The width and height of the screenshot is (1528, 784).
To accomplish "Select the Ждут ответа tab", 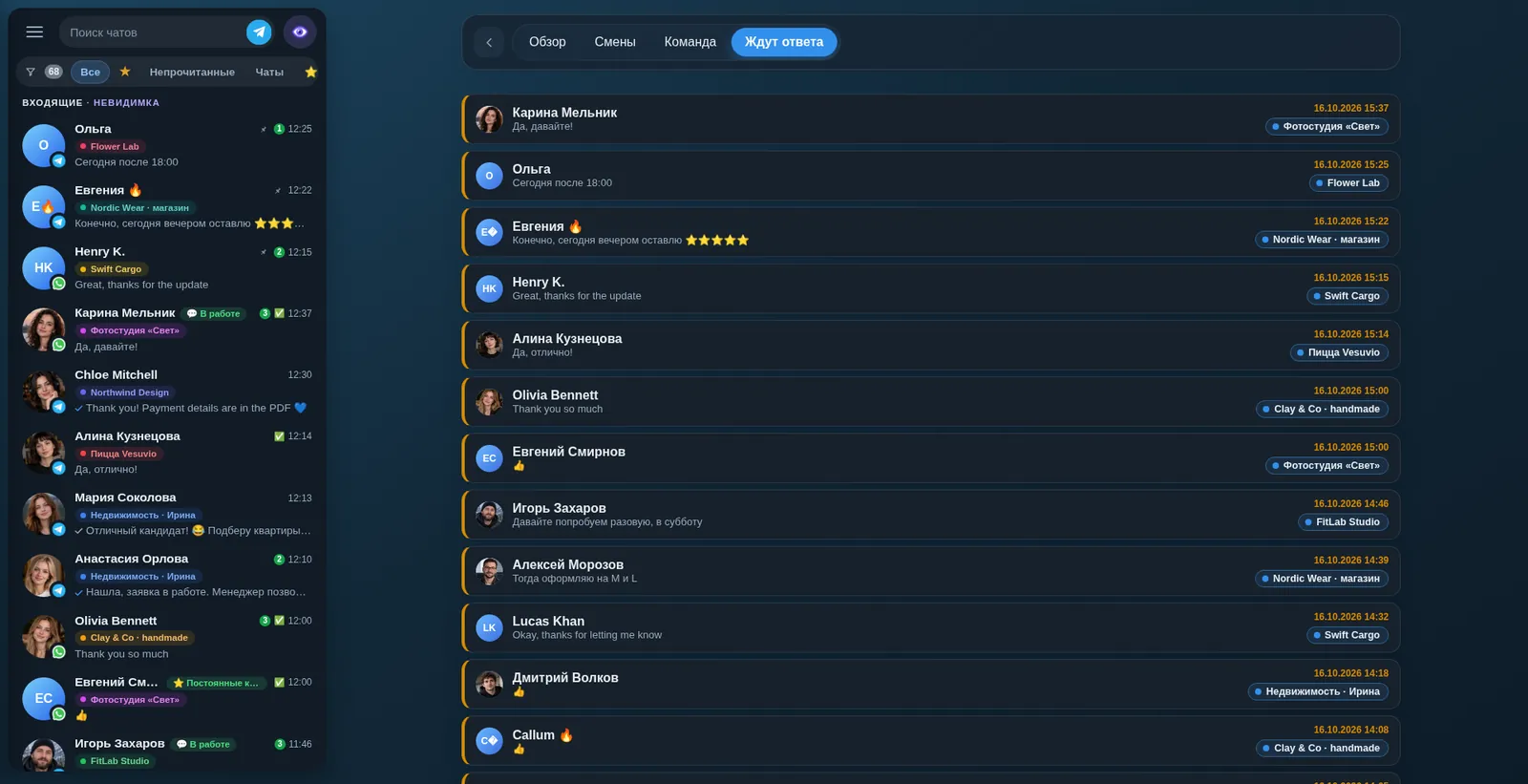I will [784, 42].
